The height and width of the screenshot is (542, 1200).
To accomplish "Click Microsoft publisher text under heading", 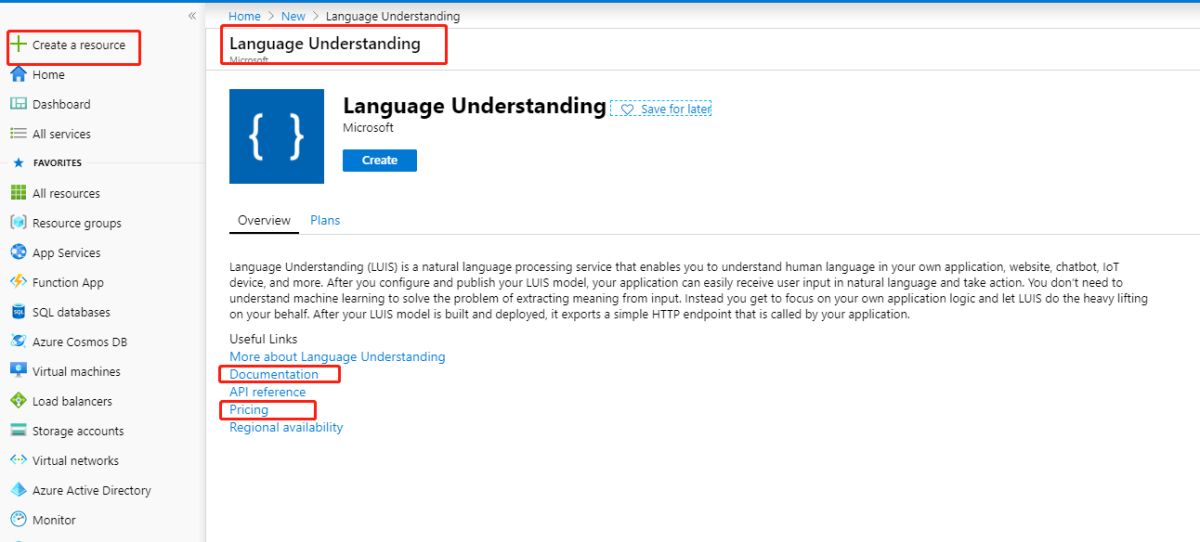I will [368, 128].
